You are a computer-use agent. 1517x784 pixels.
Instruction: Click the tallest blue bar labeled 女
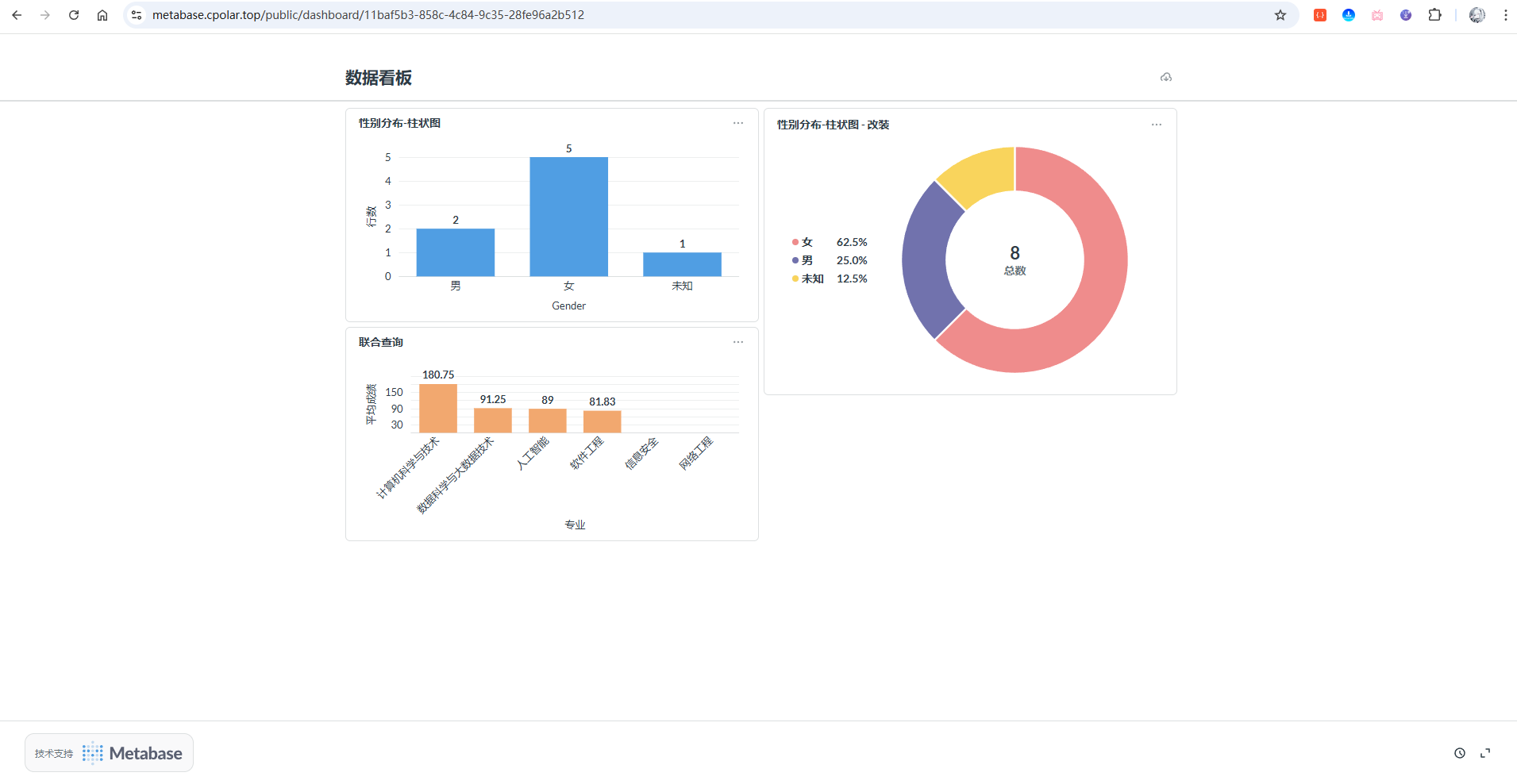pos(568,217)
